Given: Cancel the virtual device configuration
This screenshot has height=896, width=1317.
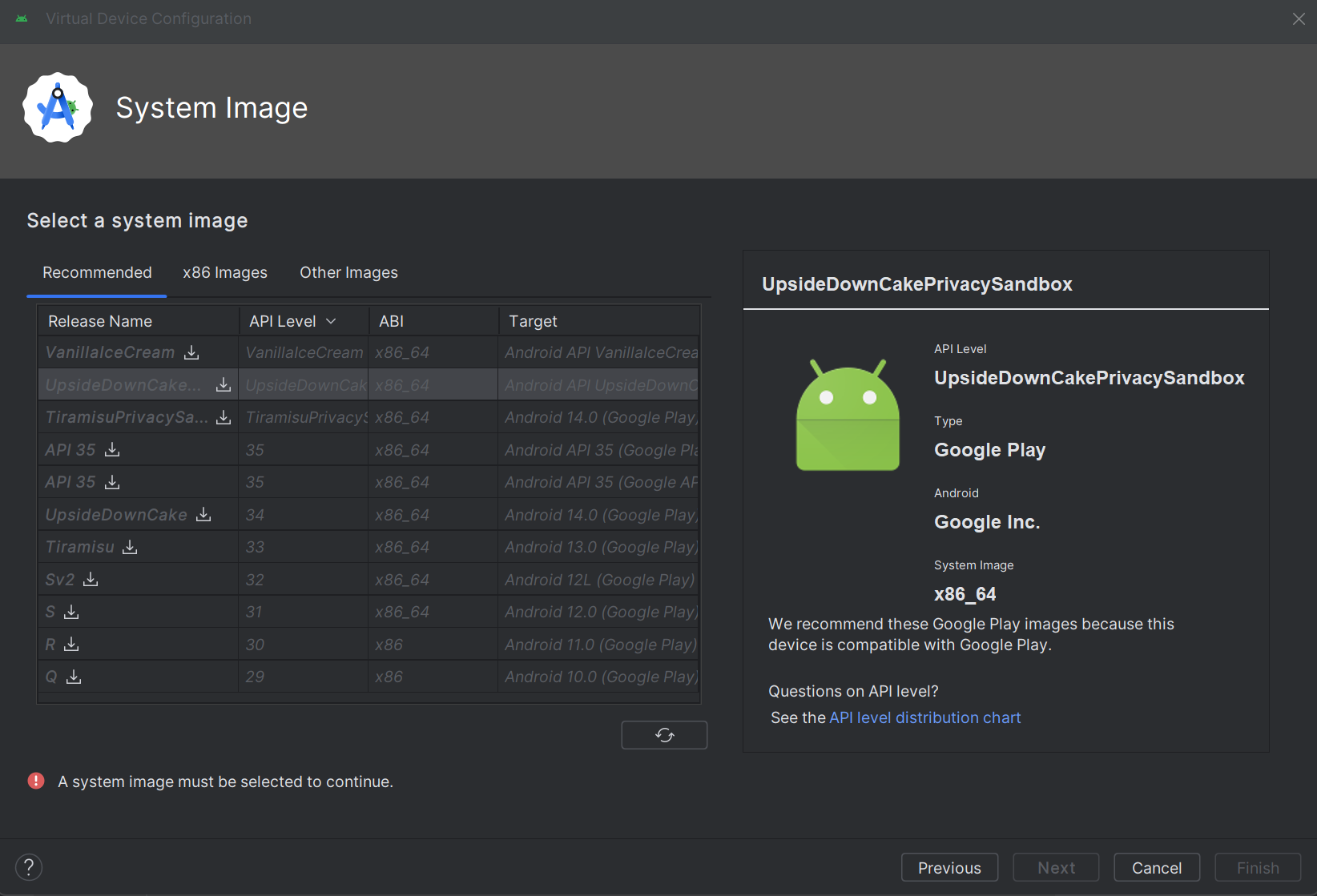Looking at the screenshot, I should 1156,868.
